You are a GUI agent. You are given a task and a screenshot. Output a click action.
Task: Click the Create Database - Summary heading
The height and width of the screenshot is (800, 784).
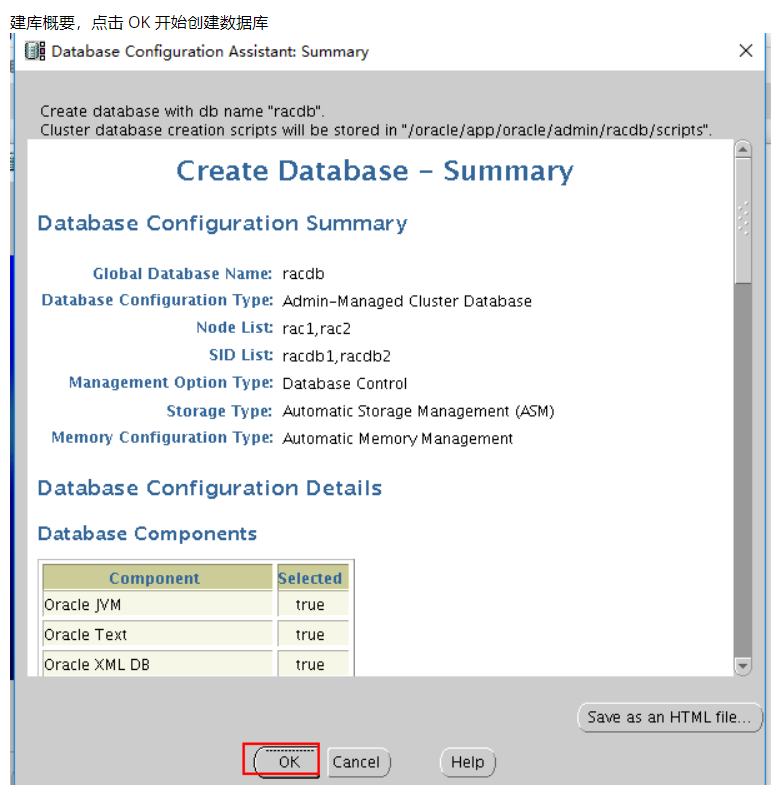(x=375, y=171)
